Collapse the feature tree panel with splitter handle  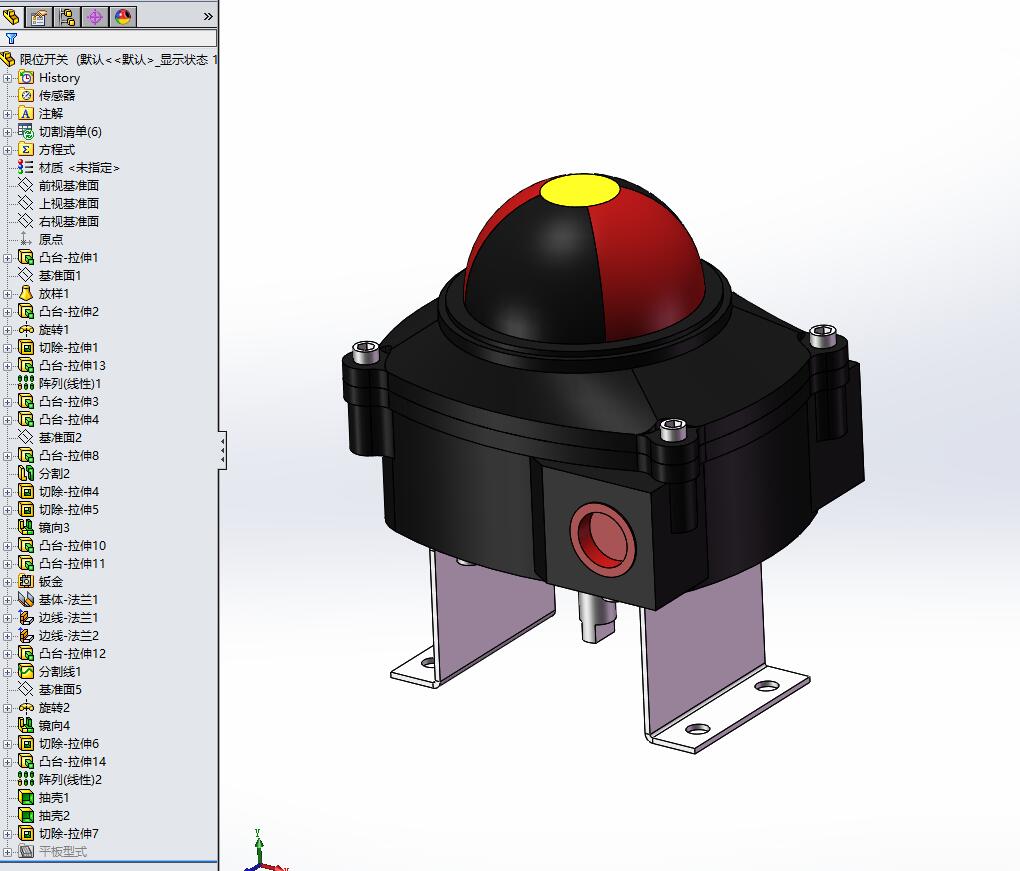pos(222,449)
